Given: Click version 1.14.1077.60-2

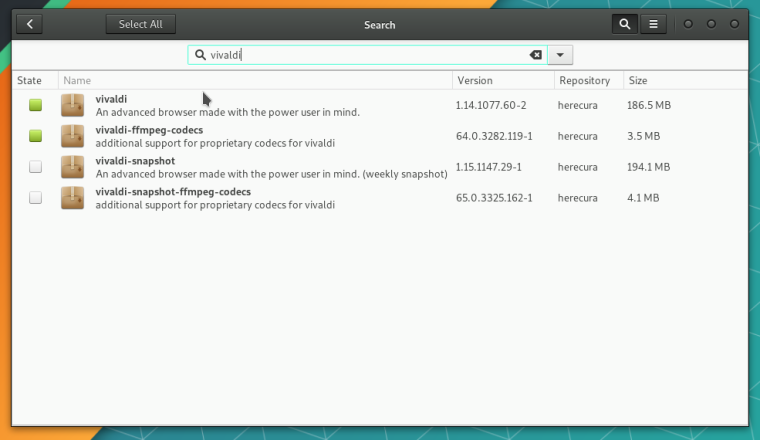Looking at the screenshot, I should pyautogui.click(x=491, y=106).
